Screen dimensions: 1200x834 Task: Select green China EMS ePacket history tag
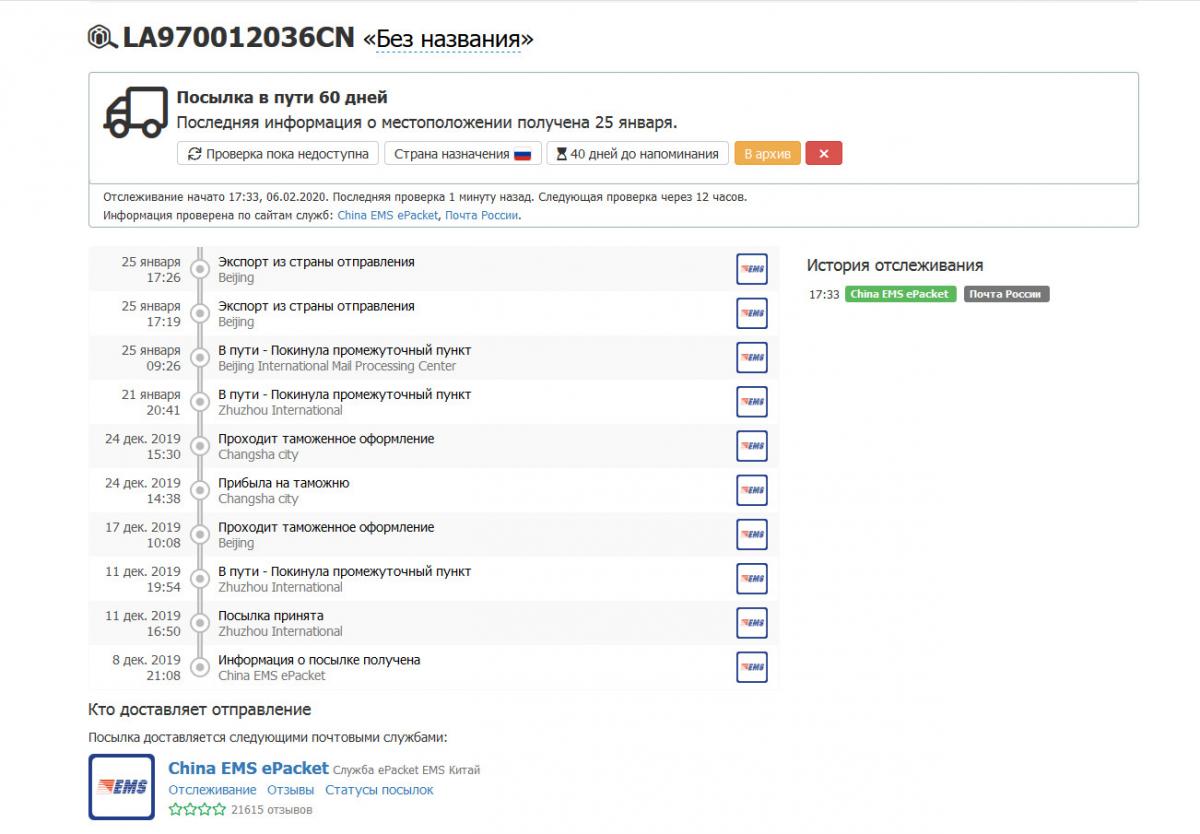[x=900, y=294]
